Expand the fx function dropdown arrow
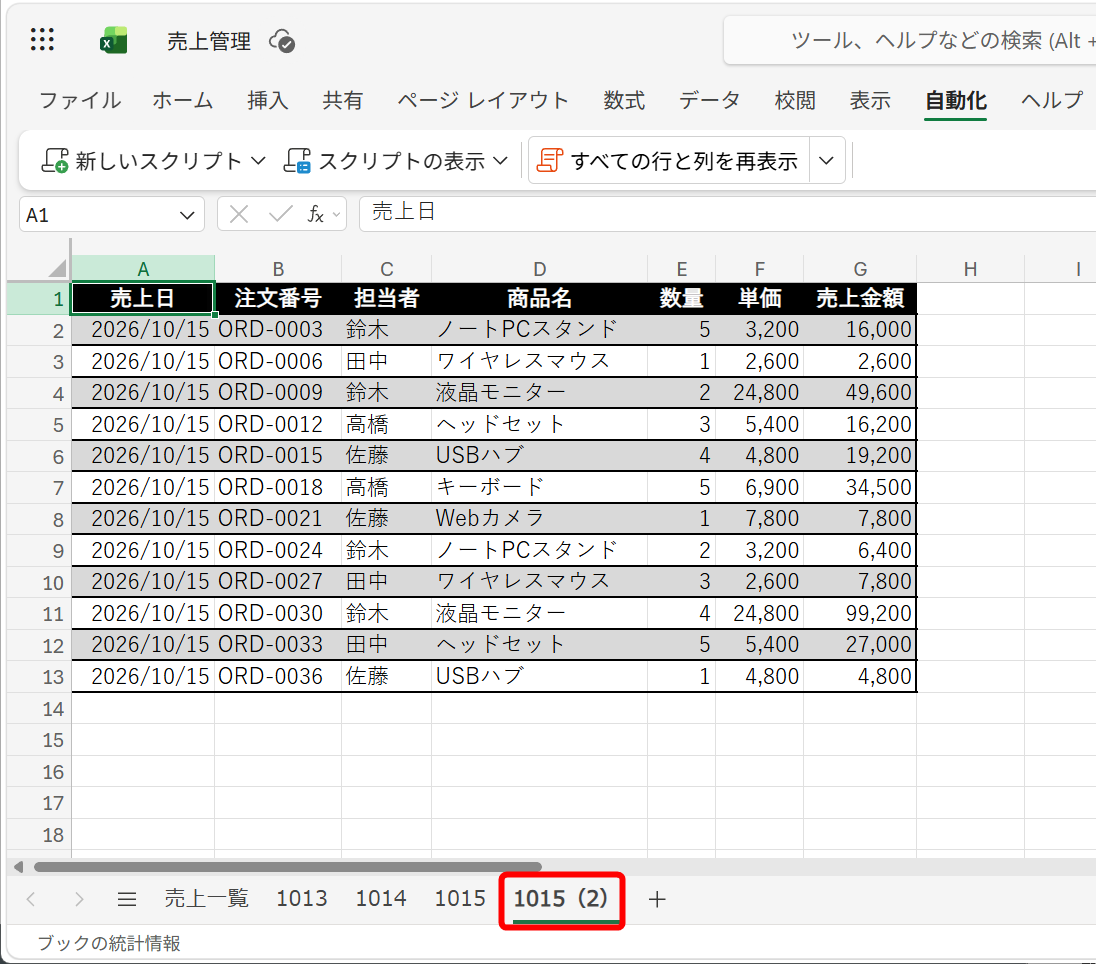This screenshot has height=964, width=1096. [x=337, y=215]
